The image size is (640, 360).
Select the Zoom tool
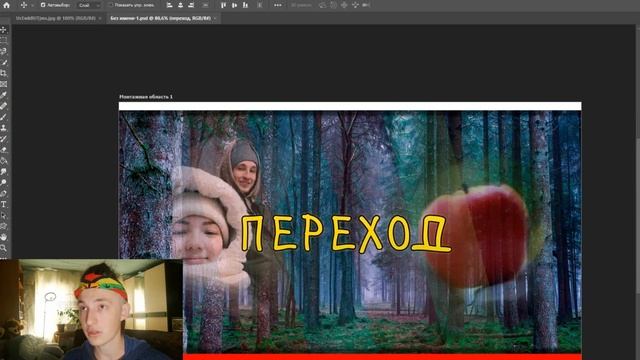tap(4, 248)
